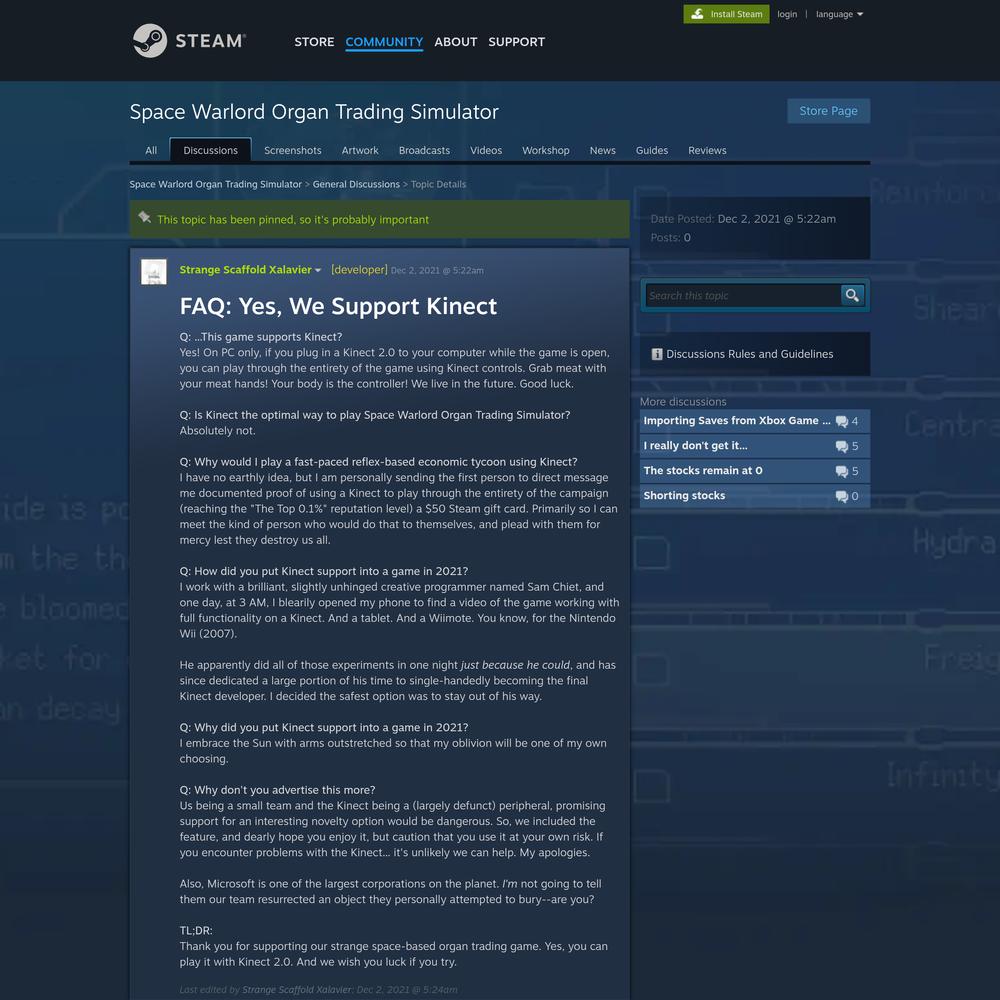Expand the author name dropdown arrow
This screenshot has width=1000, height=1000.
pos(318,270)
